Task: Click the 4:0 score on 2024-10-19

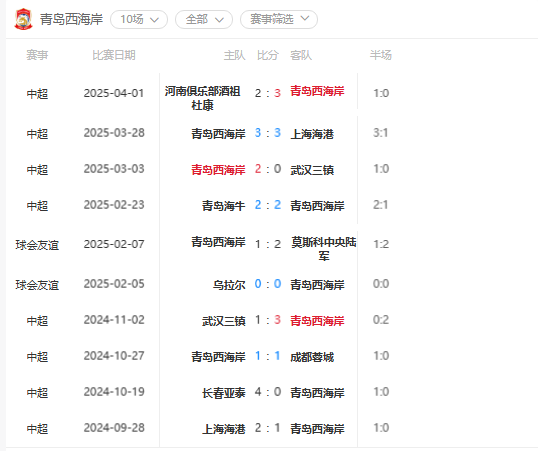Action: 268,392
